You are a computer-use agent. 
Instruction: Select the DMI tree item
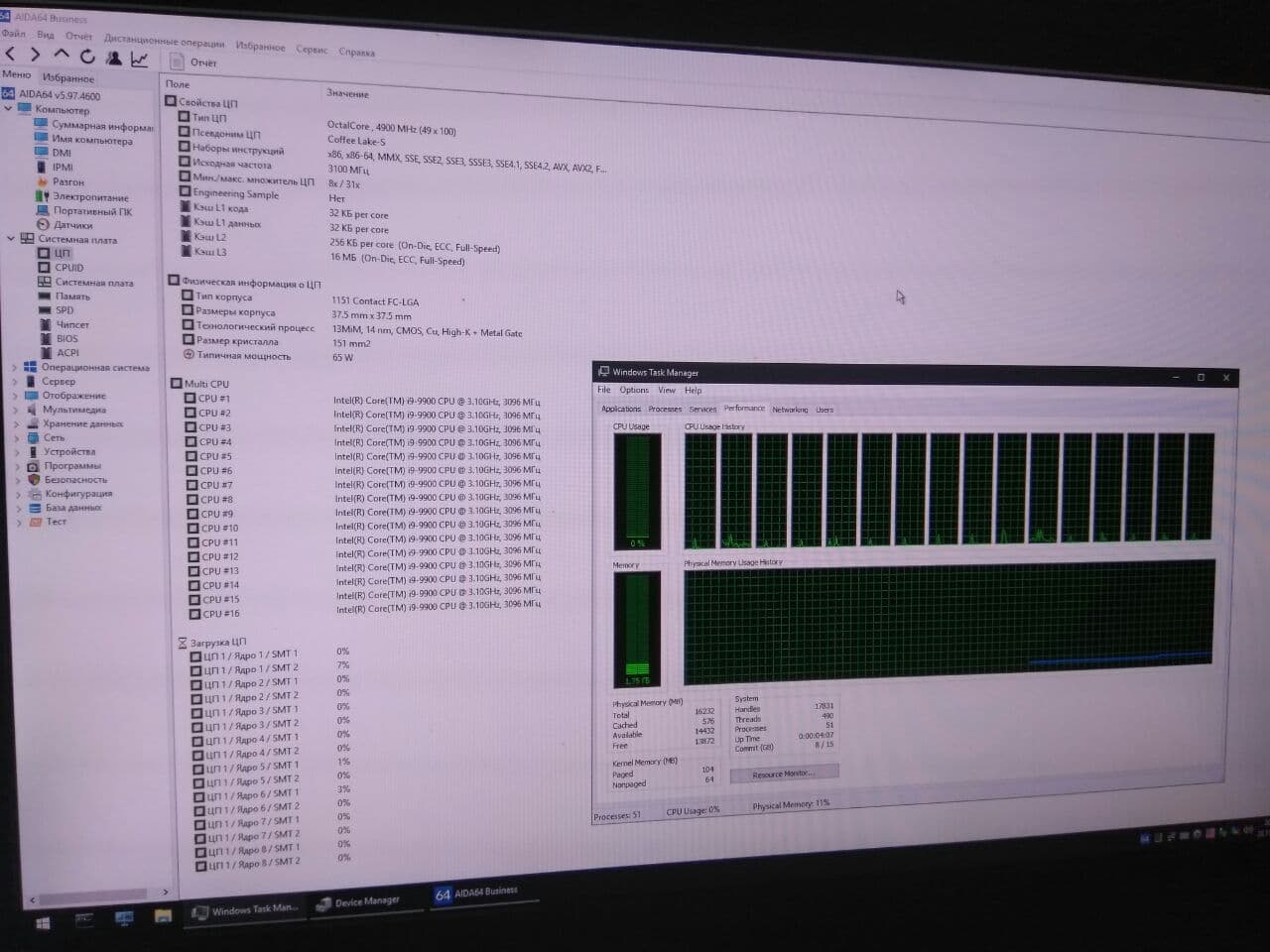pyautogui.click(x=62, y=153)
